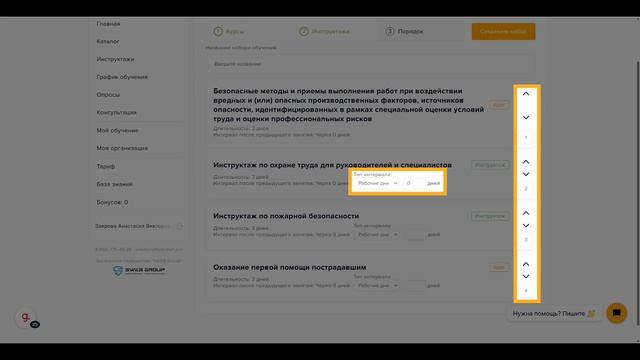The height and width of the screenshot is (360, 640).
Task: Open 'Инструктажи' in the sidebar
Action: (x=115, y=59)
